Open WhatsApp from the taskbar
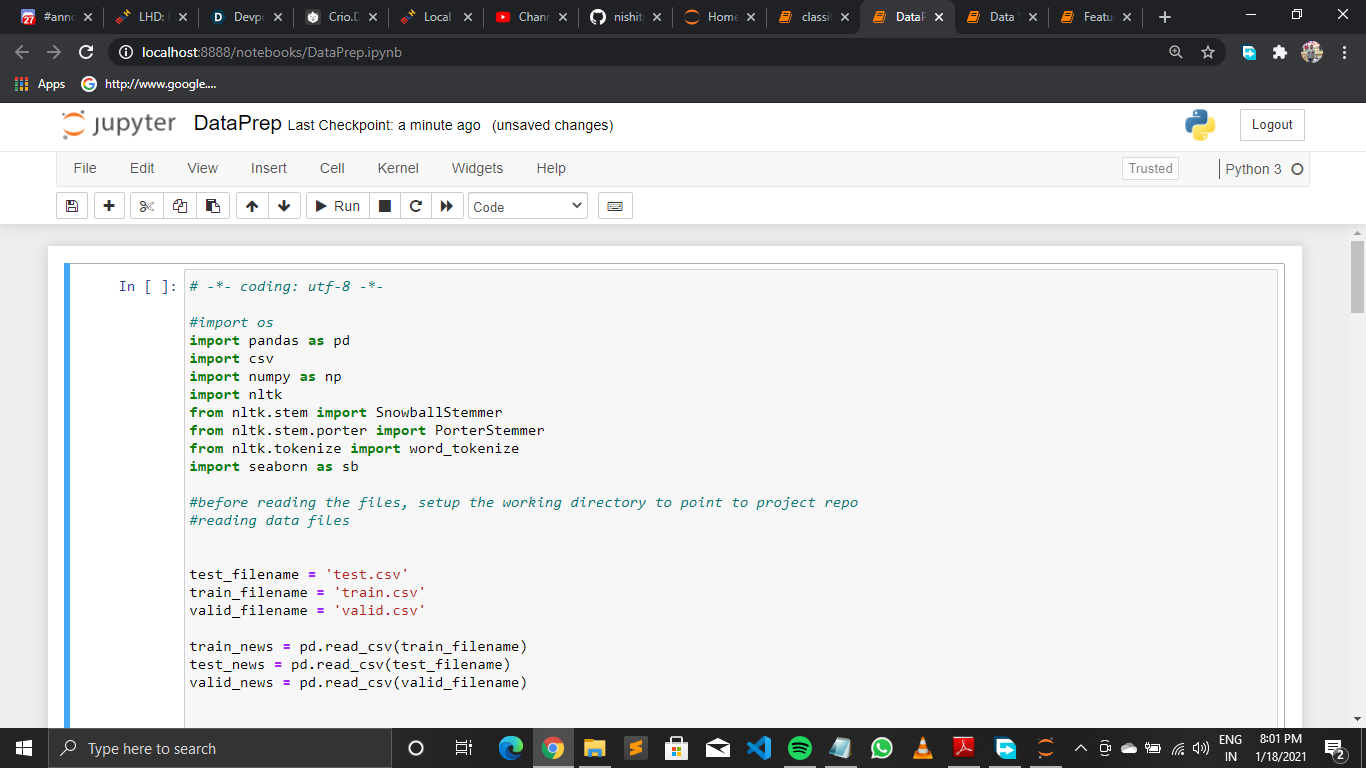Viewport: 1366px width, 768px height. 881,748
